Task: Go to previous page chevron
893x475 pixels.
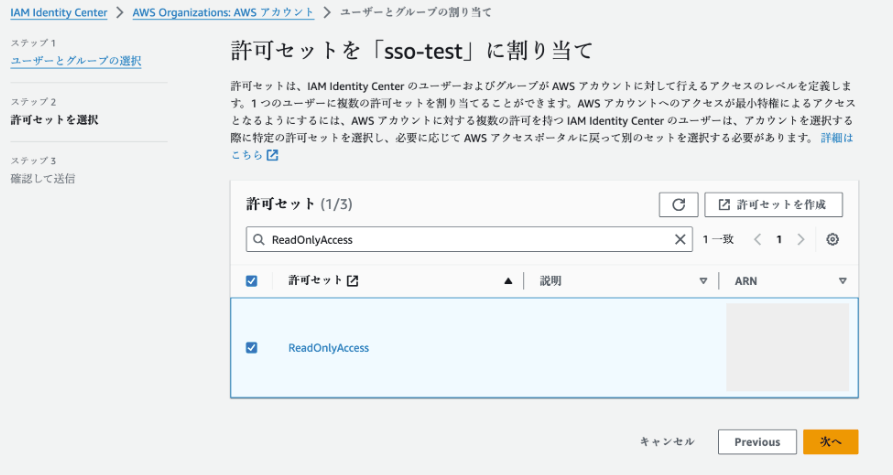Action: tap(757, 240)
